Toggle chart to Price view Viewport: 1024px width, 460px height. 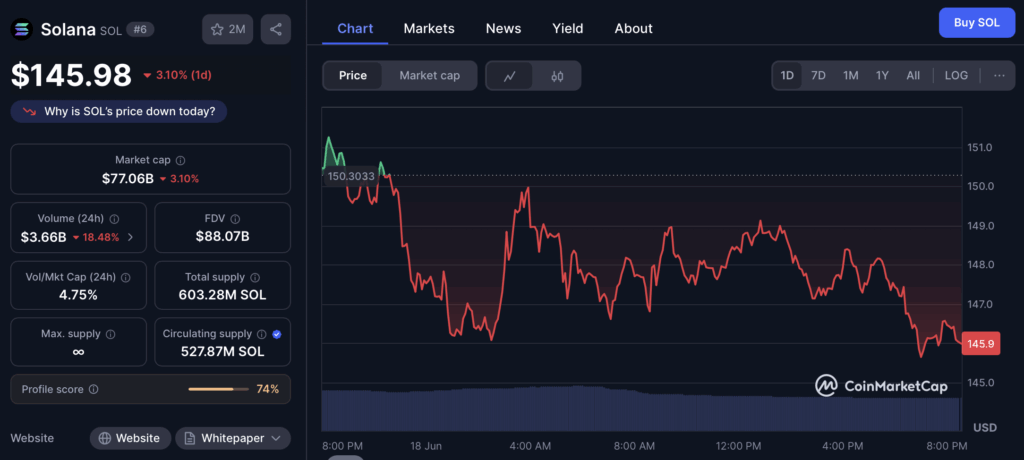click(353, 76)
